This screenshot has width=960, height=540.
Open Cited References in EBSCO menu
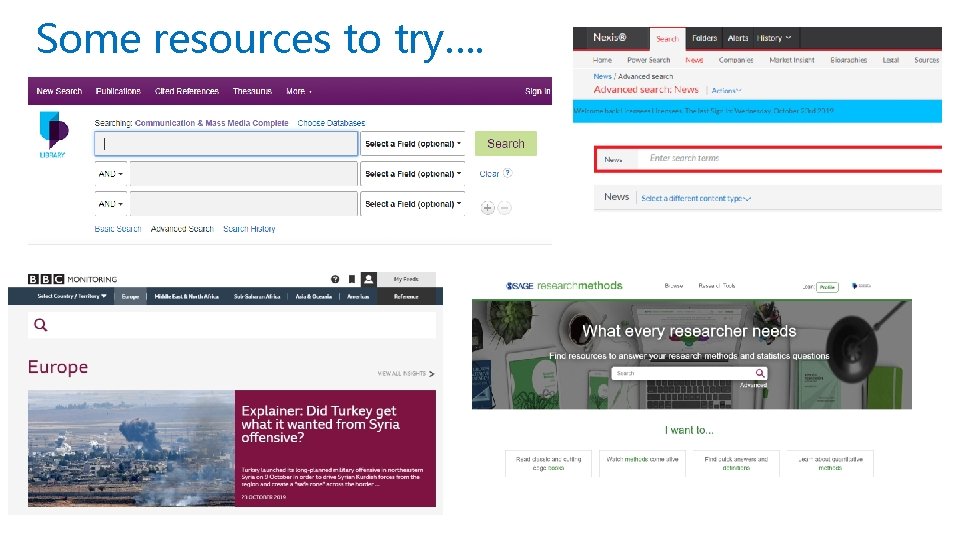point(187,91)
